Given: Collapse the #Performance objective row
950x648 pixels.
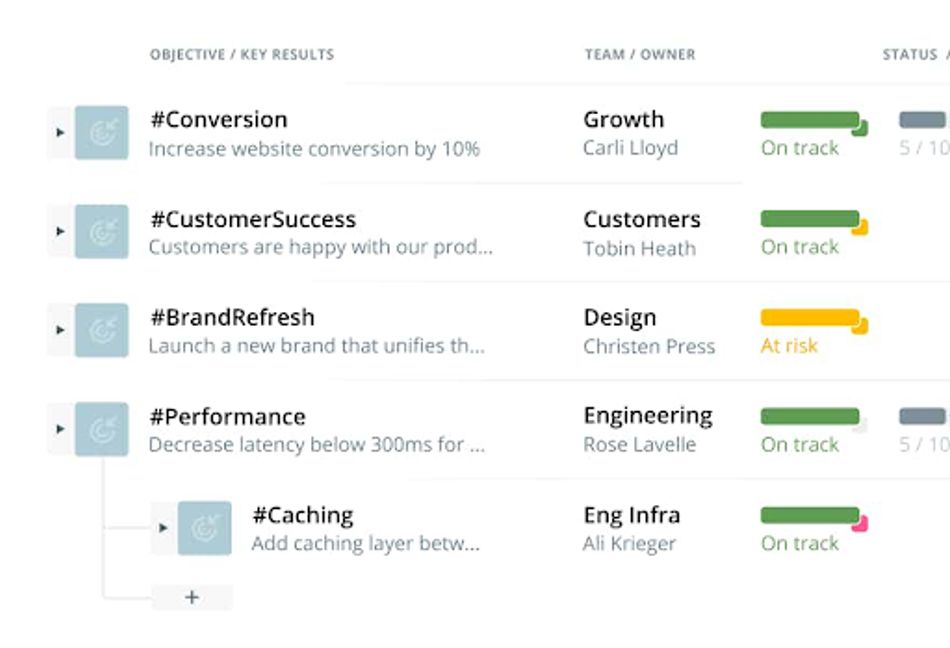Looking at the screenshot, I should (60, 429).
